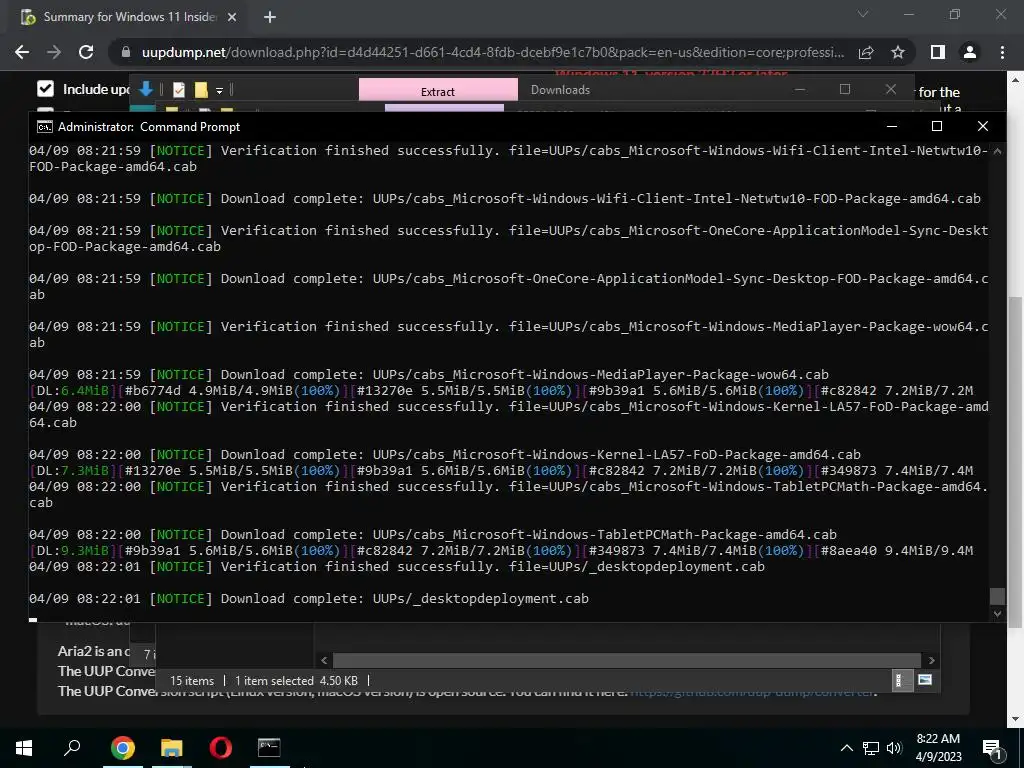This screenshot has width=1024, height=768.
Task: Open the clock showing 8:22 AM
Action: 938,748
